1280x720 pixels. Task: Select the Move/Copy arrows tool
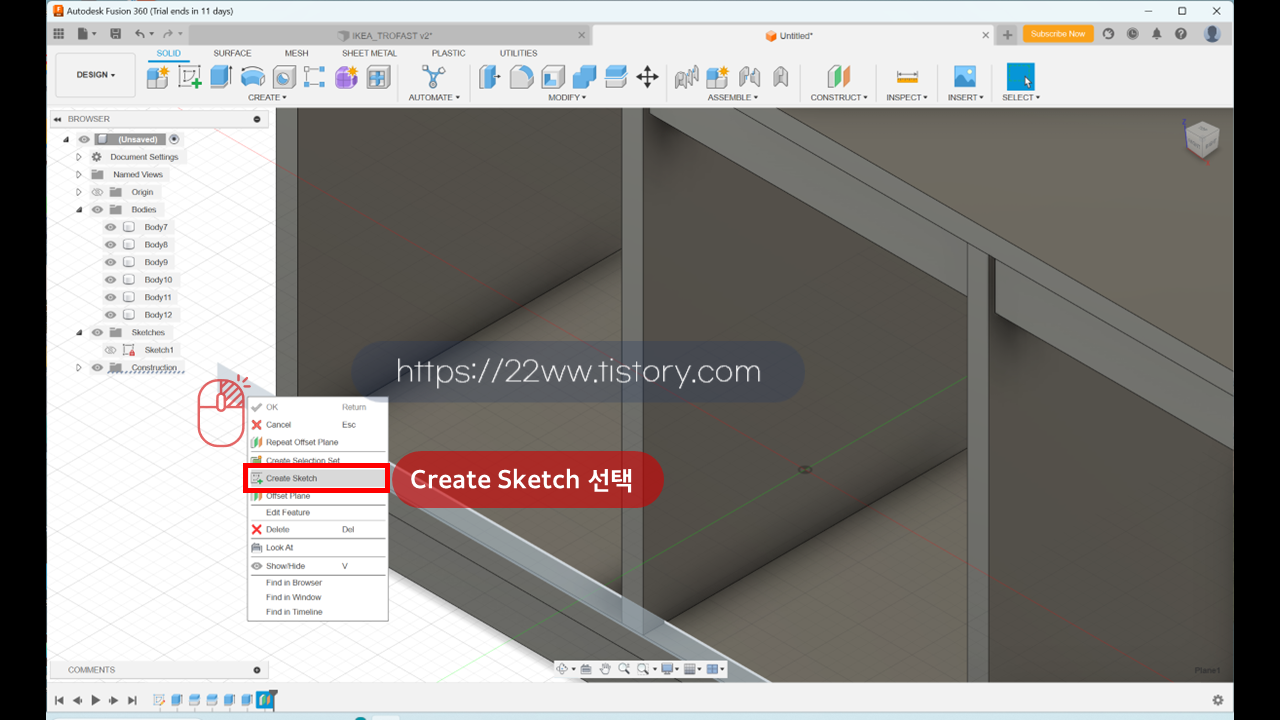pos(647,77)
